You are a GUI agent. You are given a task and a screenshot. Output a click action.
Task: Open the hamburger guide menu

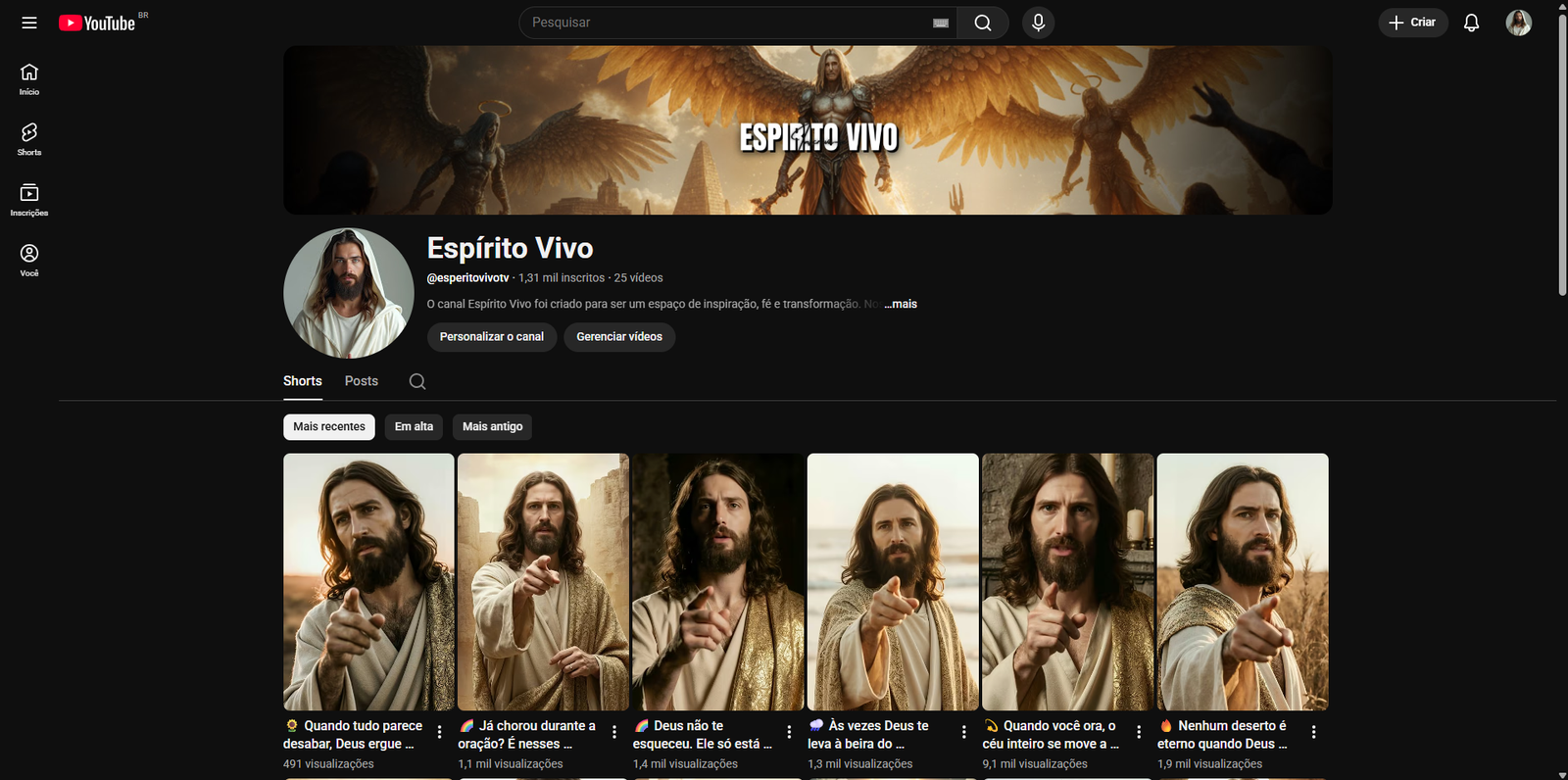point(29,23)
